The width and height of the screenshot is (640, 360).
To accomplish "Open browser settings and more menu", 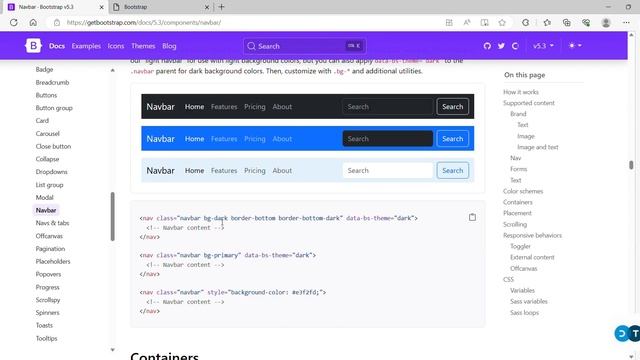I will (626, 23).
